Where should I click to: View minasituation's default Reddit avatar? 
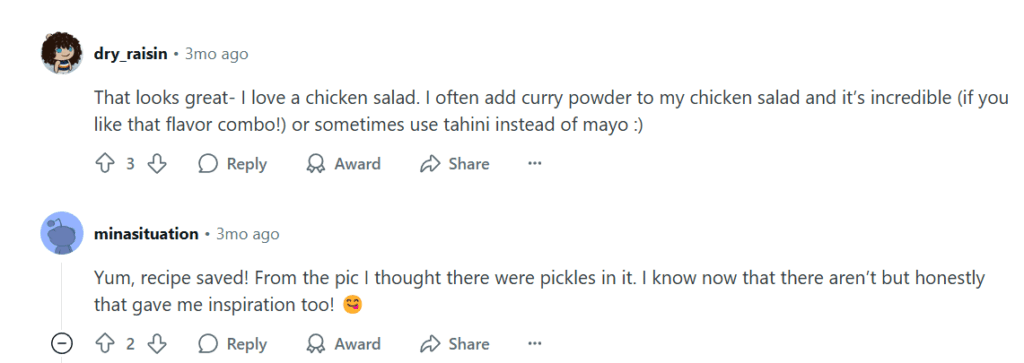(x=62, y=233)
